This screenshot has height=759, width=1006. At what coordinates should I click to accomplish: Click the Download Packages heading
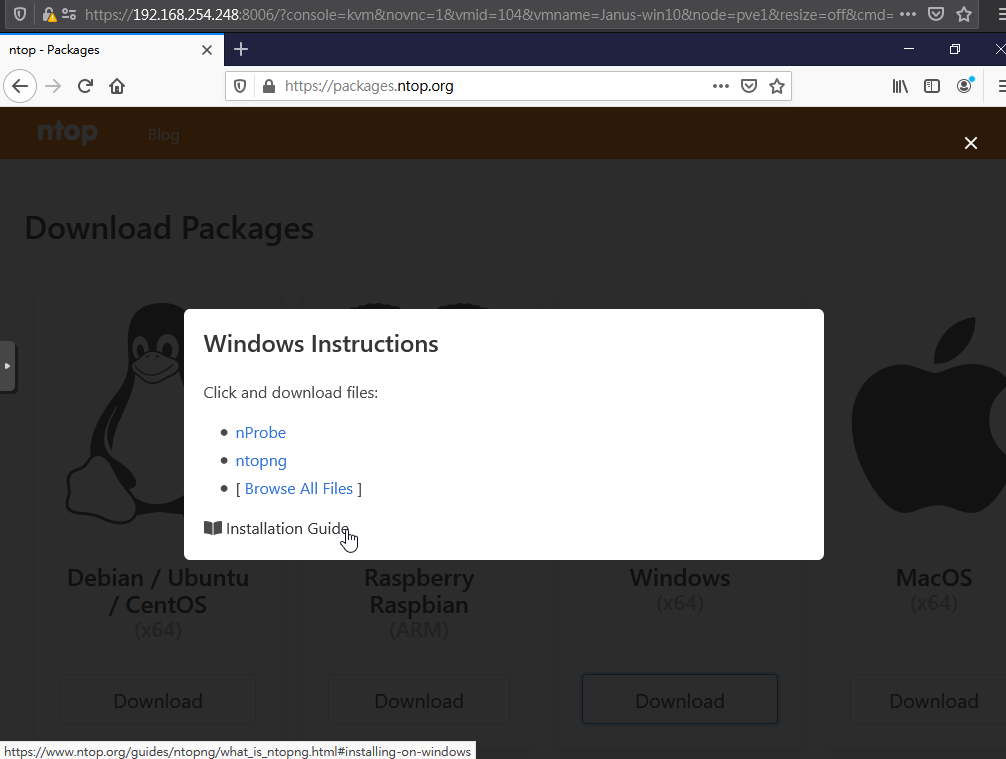pyautogui.click(x=169, y=228)
